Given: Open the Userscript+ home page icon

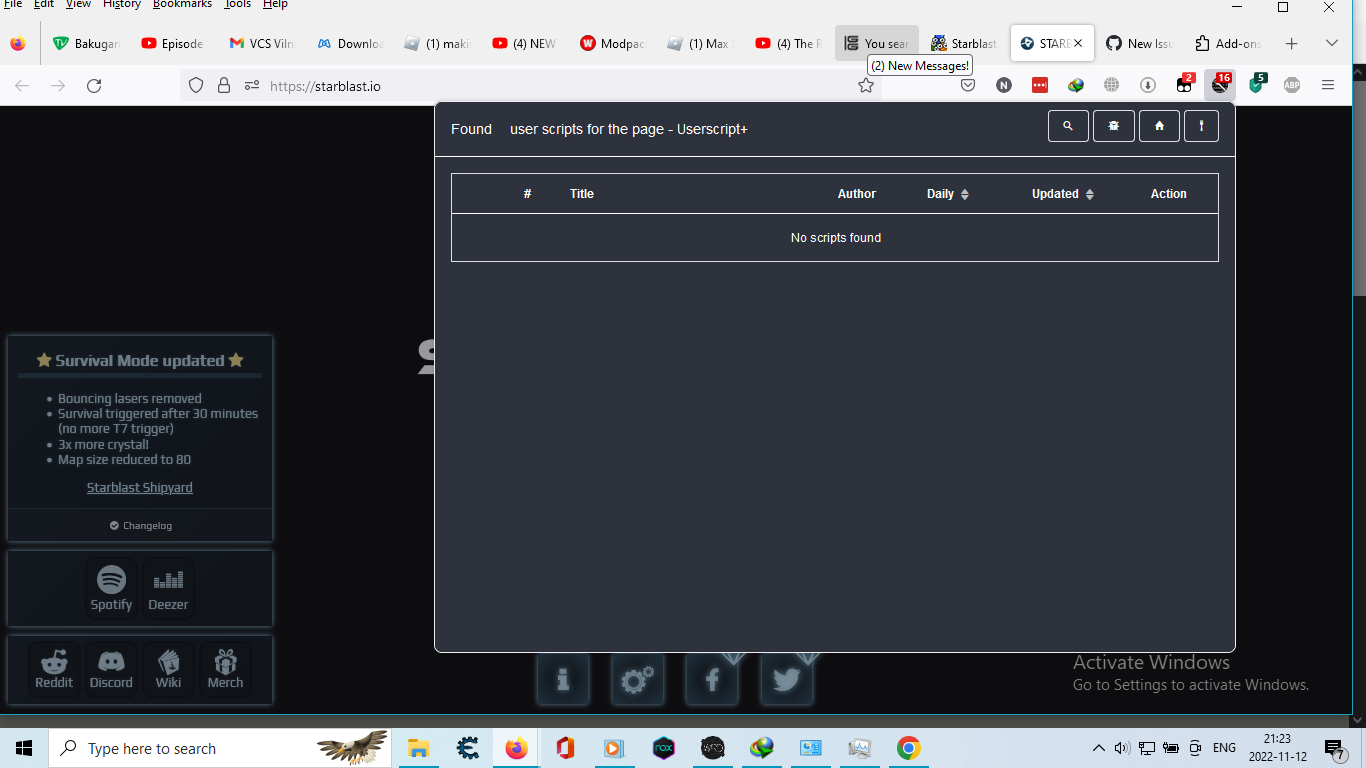Looking at the screenshot, I should coord(1159,126).
